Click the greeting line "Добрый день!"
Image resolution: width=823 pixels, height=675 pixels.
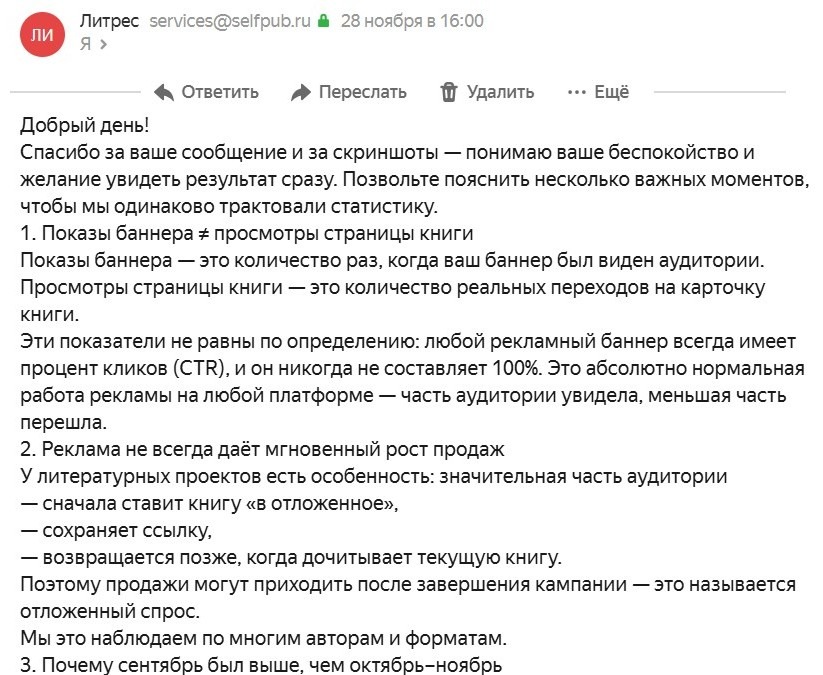point(84,125)
